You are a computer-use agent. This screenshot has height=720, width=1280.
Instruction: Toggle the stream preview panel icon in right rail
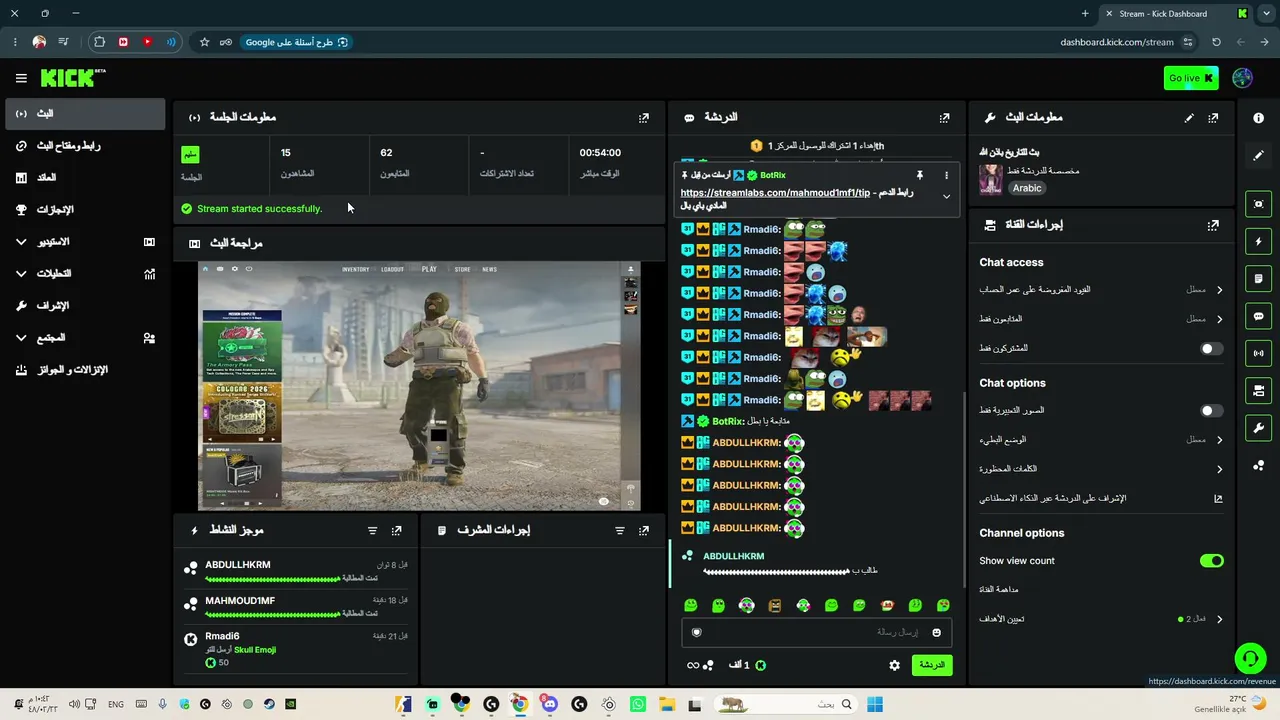coord(1258,204)
